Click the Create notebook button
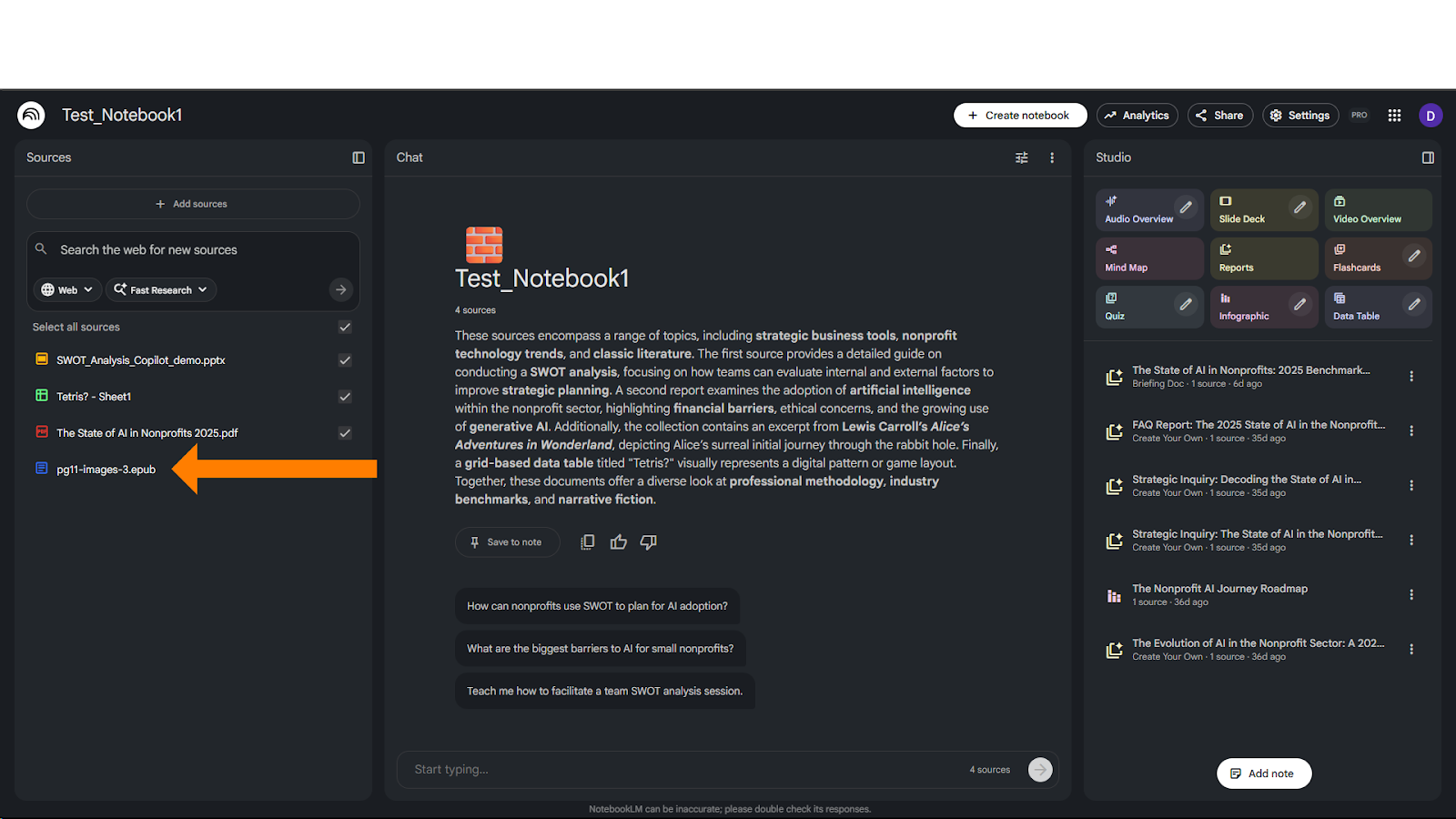Screen dimensions: 1456x819 coord(1019,115)
